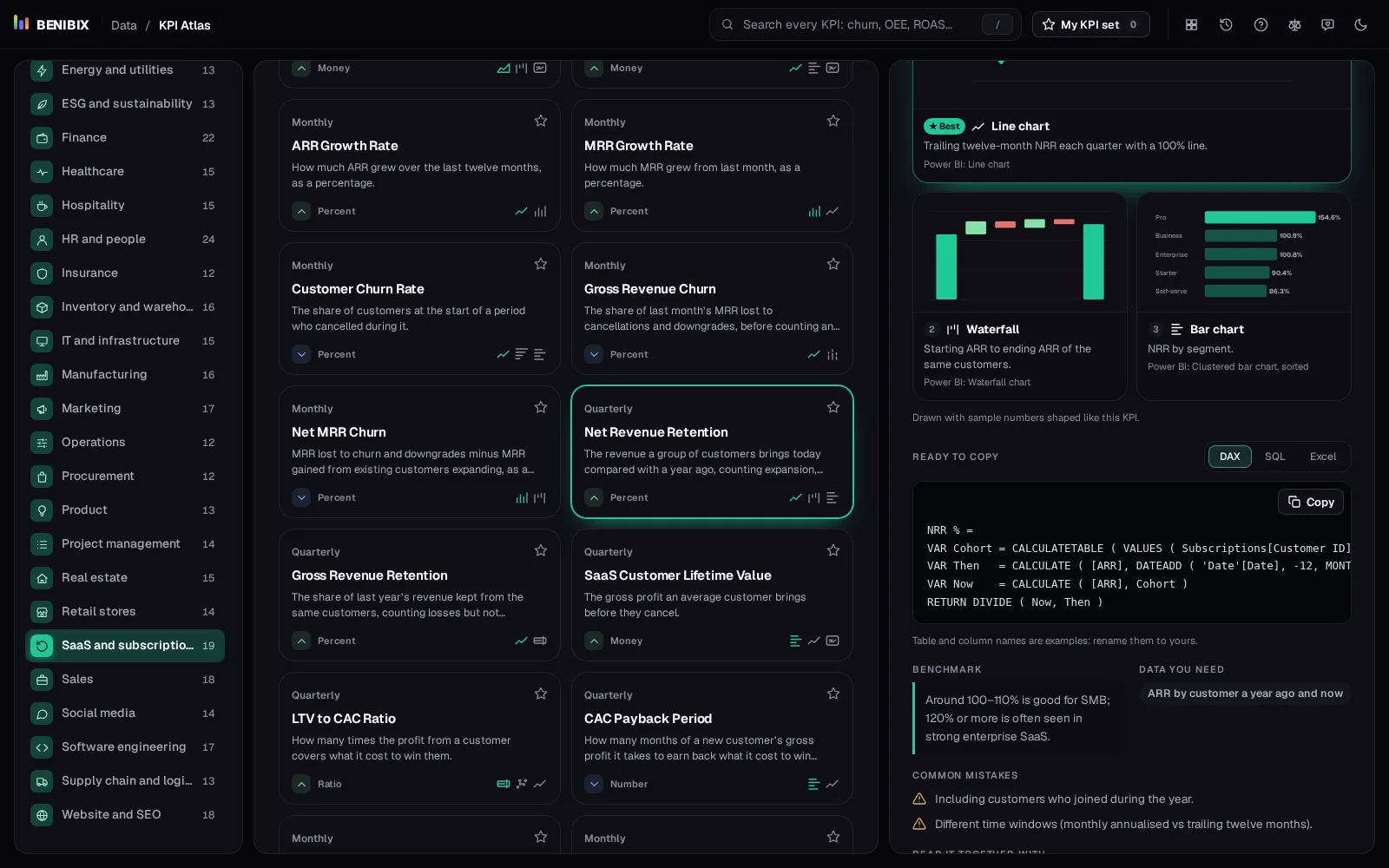This screenshot has height=868, width=1389.
Task: Select the DAX tab
Action: pos(1230,457)
